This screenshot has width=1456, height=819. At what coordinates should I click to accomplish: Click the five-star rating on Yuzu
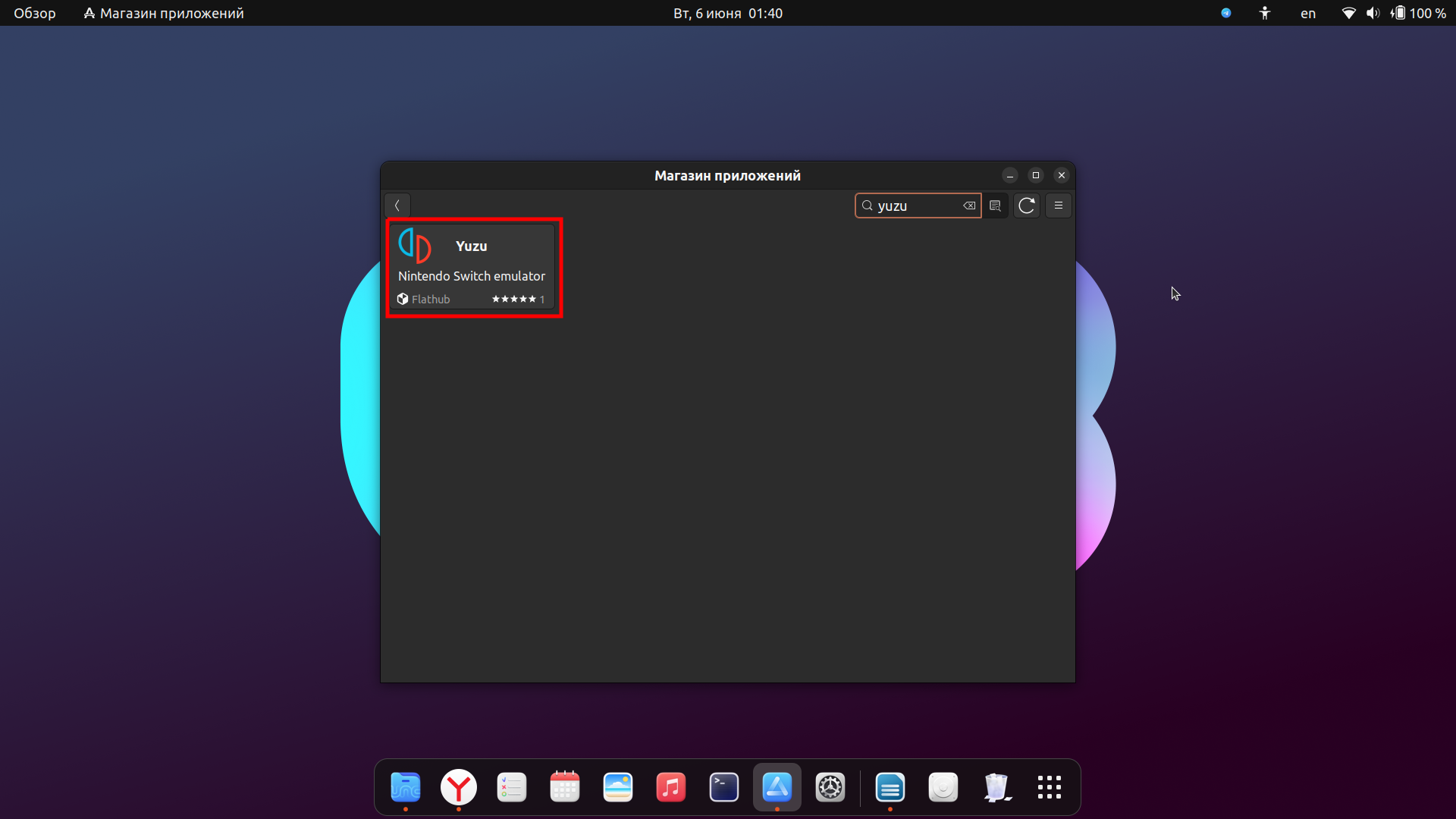tap(513, 300)
